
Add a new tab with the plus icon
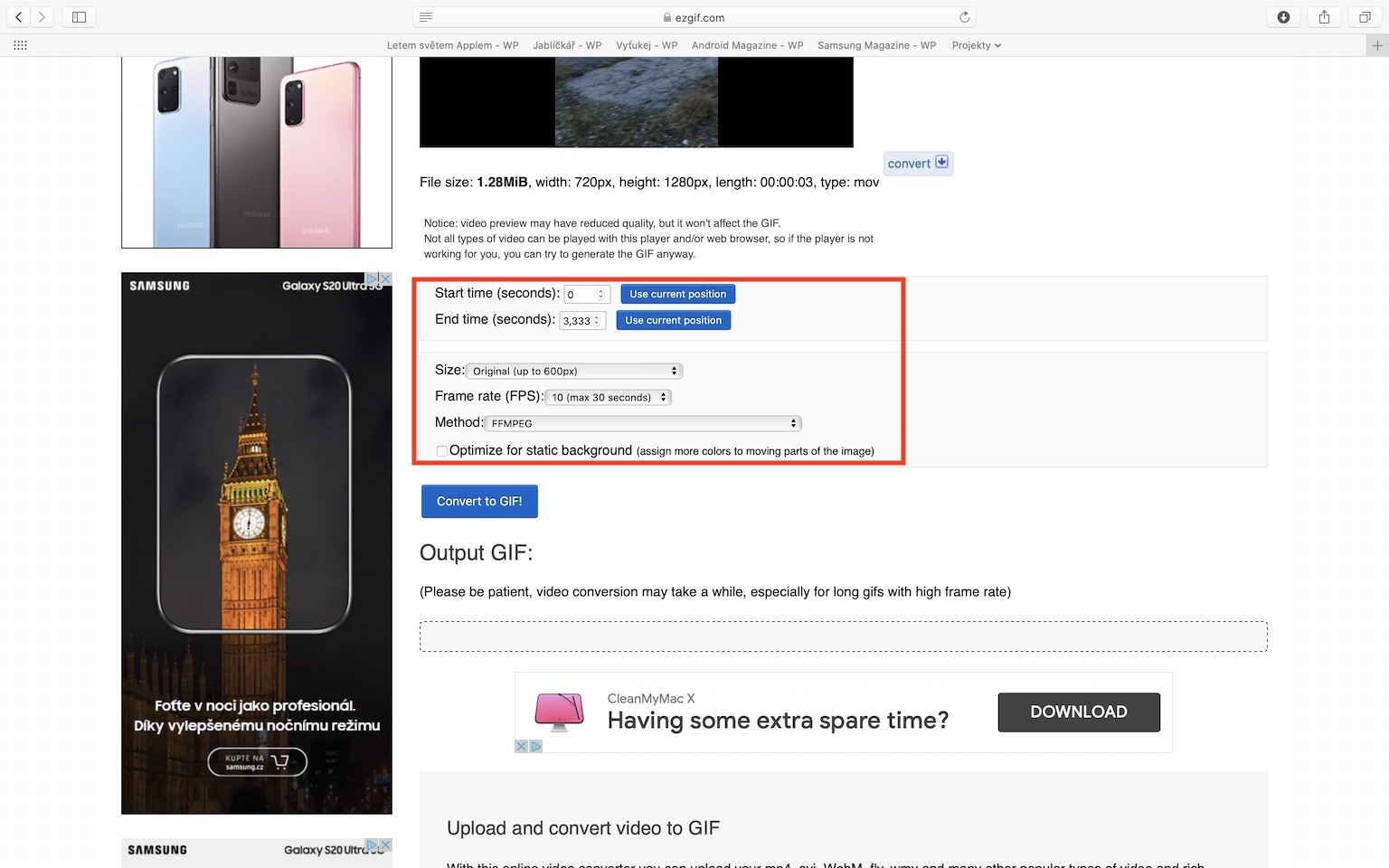(x=1377, y=45)
